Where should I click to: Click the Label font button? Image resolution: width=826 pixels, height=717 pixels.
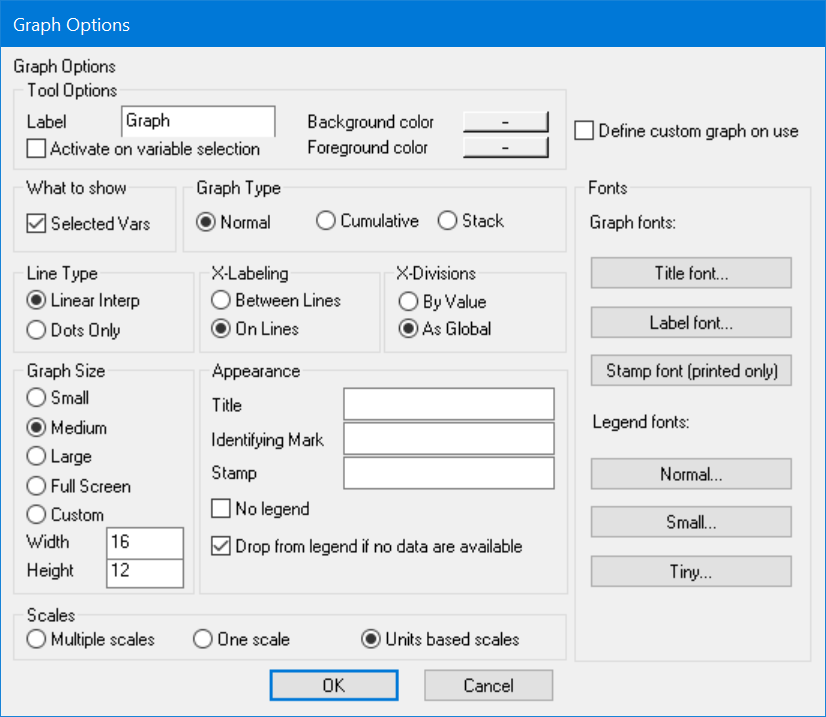pyautogui.click(x=690, y=322)
